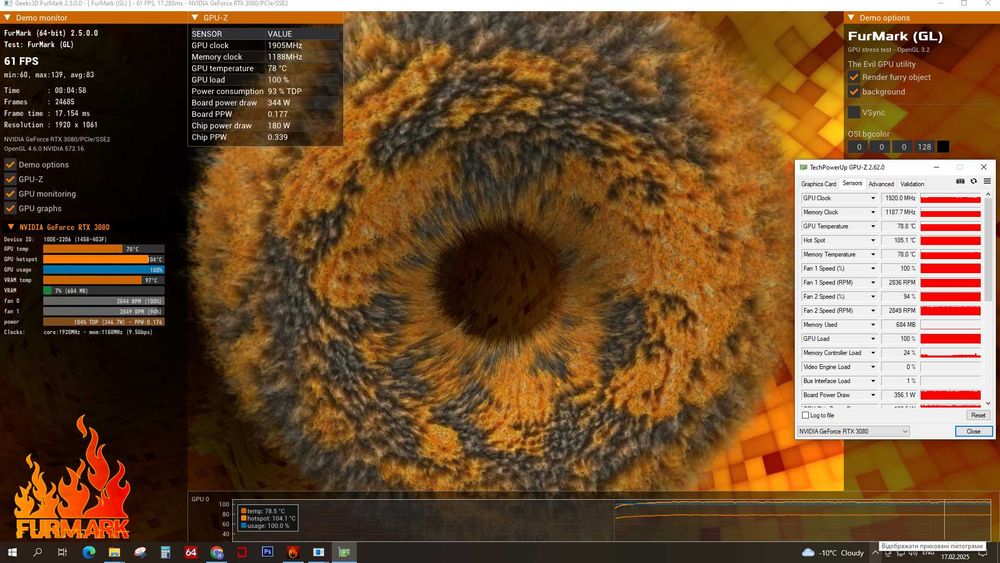Click the GPU-Z refresh icon
This screenshot has height=563, width=1000.
pos(974,182)
